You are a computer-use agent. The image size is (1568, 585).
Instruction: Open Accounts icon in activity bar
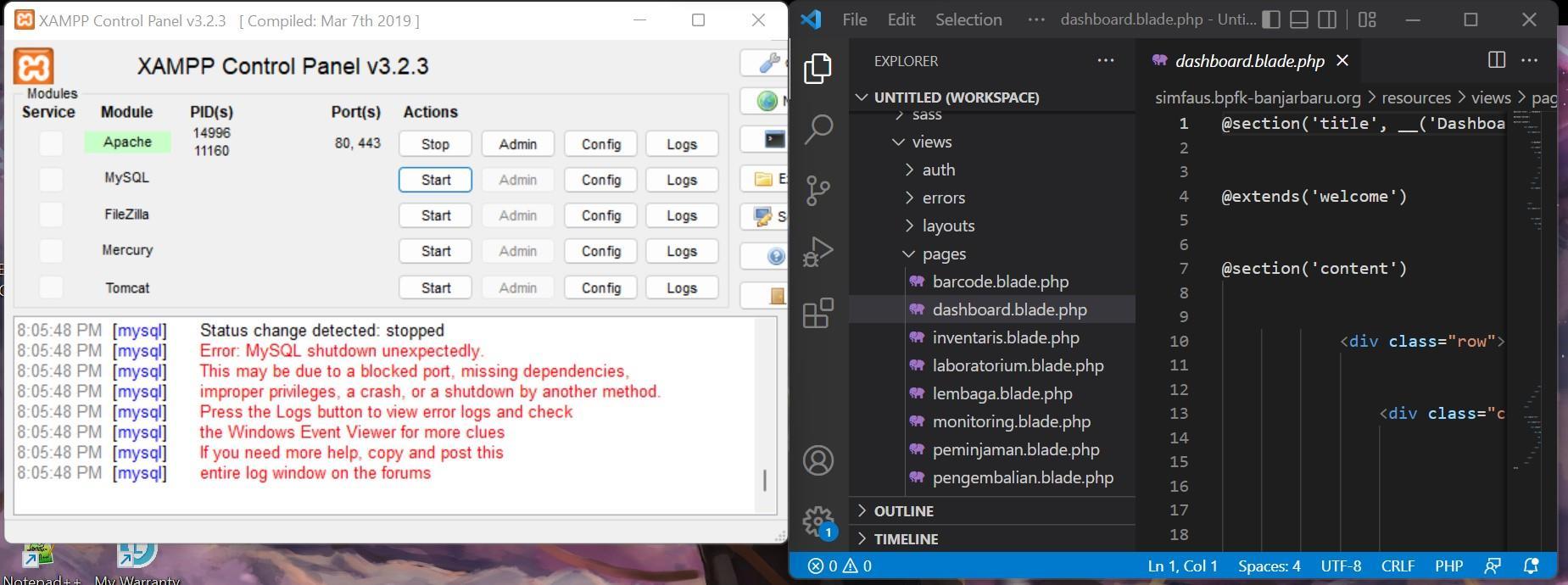[x=817, y=460]
